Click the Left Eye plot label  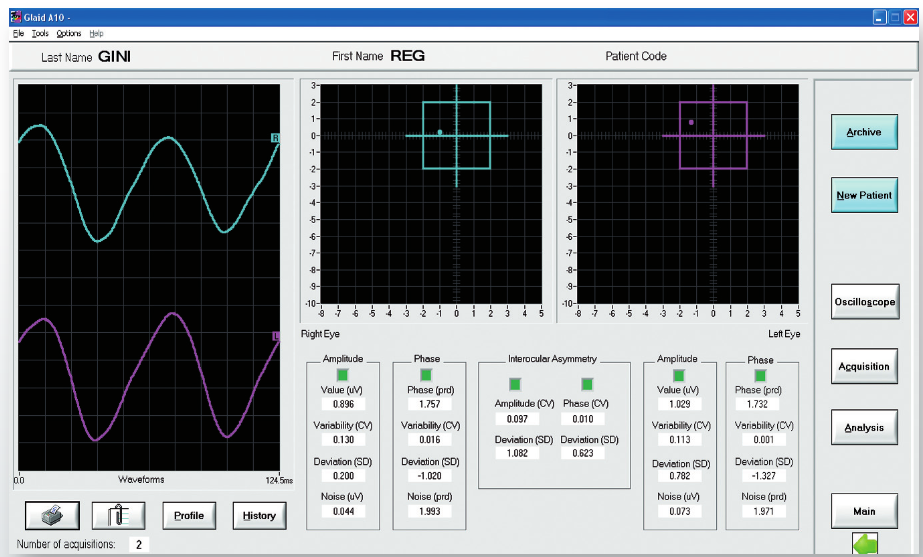point(784,334)
